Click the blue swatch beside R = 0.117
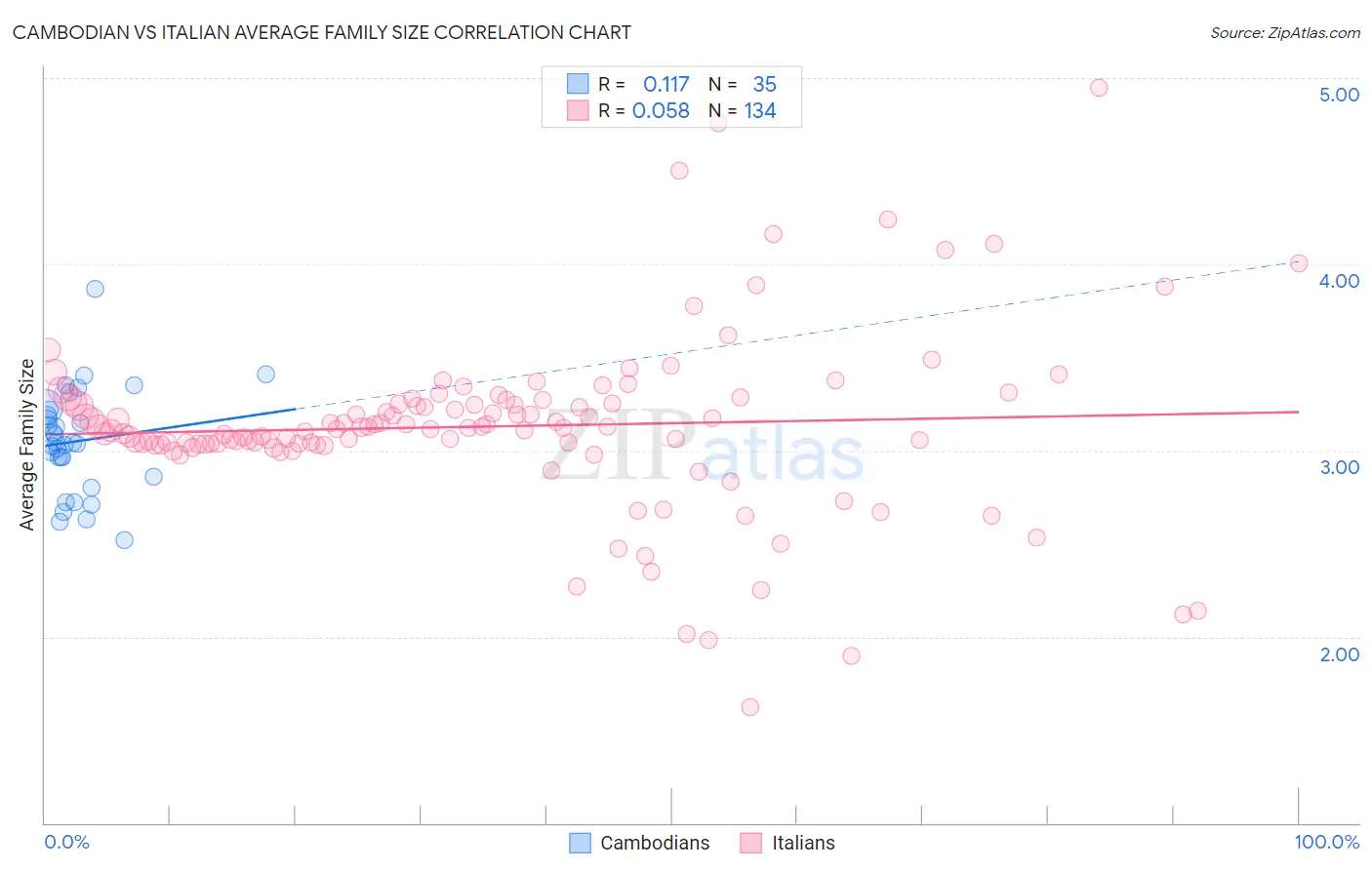This screenshot has width=1372, height=870. (578, 84)
